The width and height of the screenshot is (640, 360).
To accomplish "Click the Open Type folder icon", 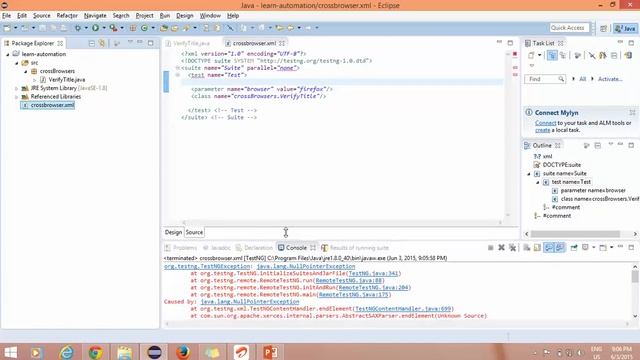I will tap(164, 28).
